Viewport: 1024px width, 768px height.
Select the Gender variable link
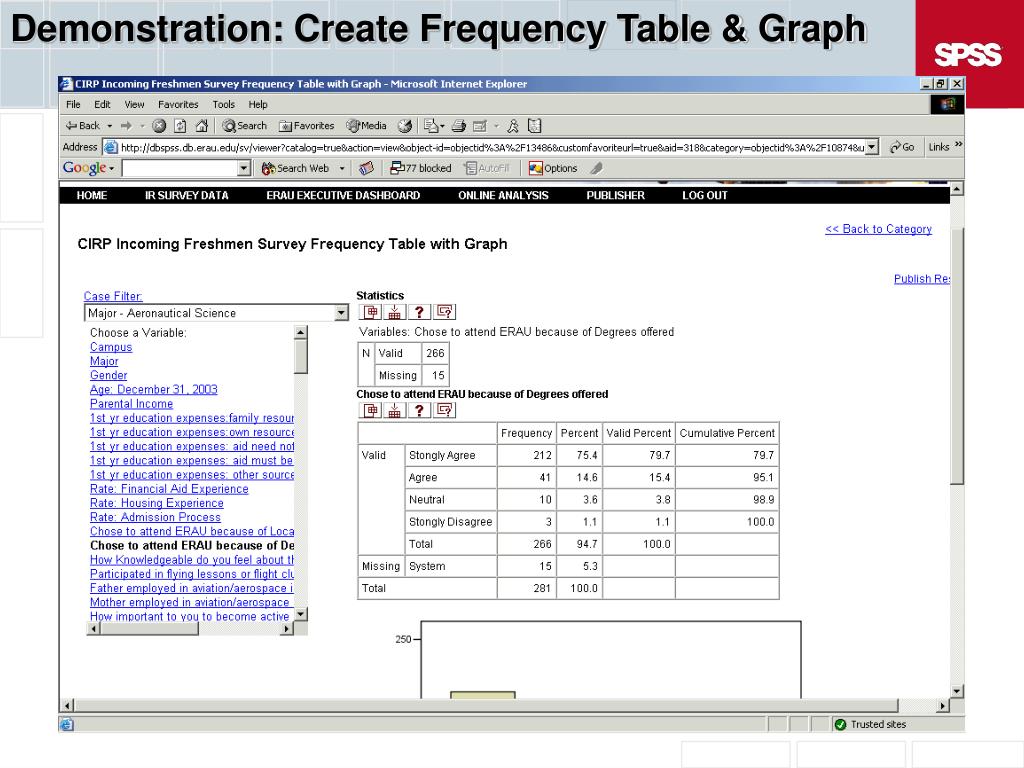click(x=108, y=375)
